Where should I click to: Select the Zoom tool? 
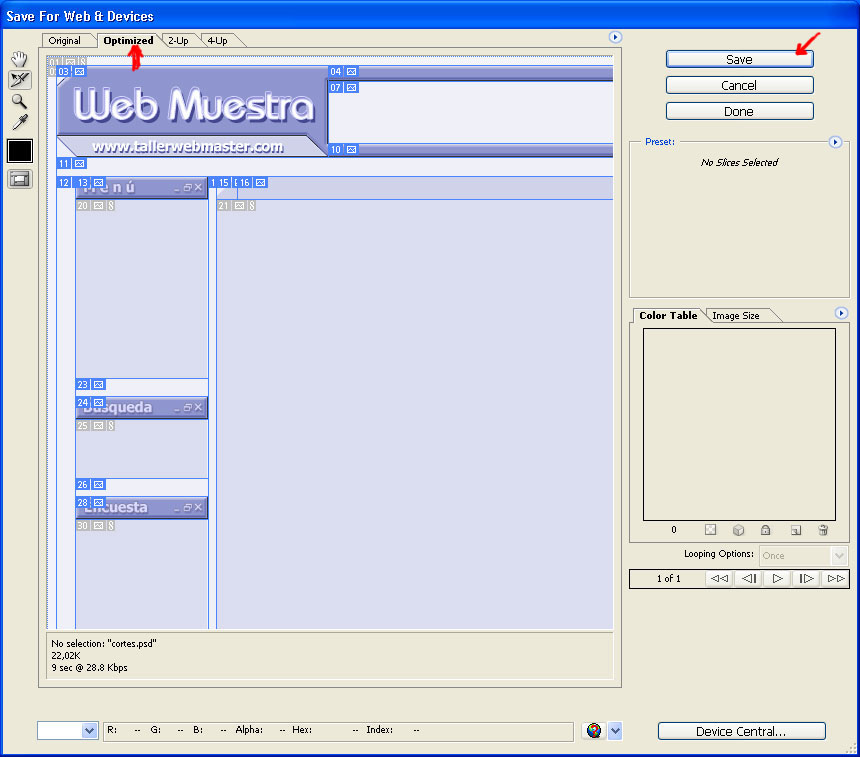18,102
